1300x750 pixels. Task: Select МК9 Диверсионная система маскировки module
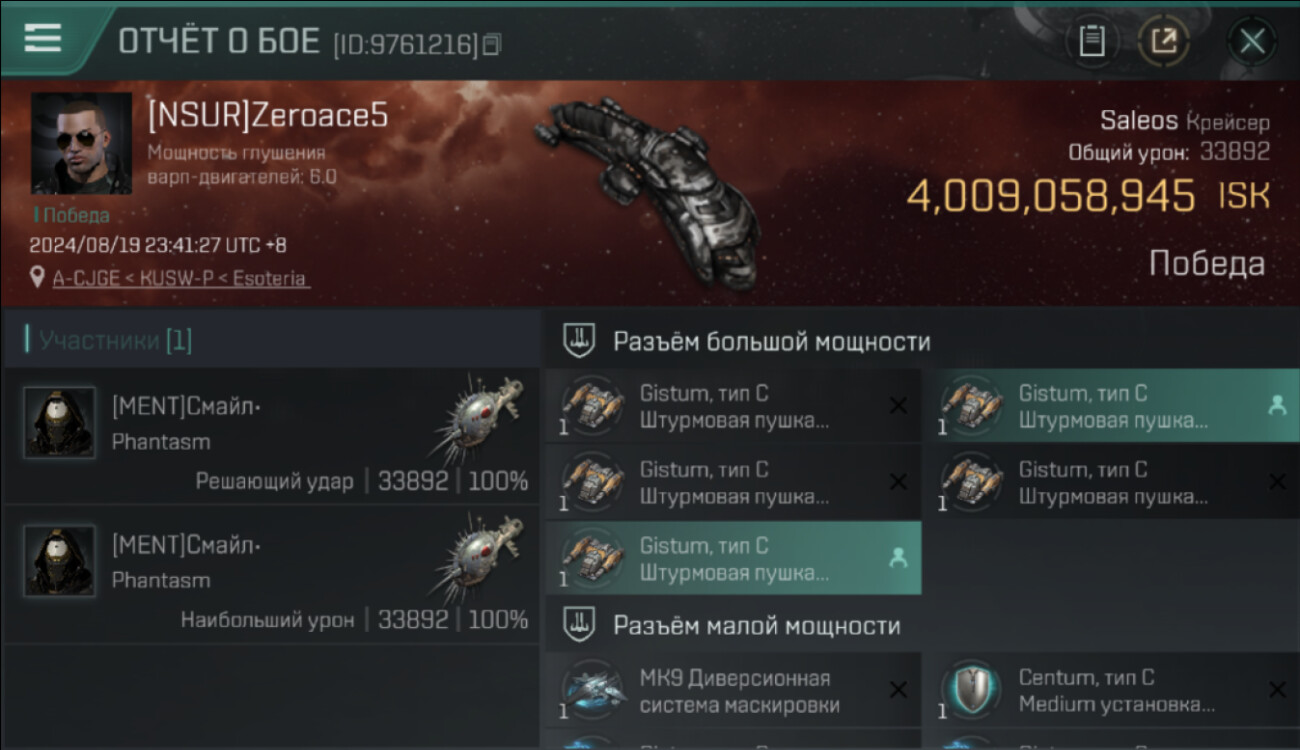(733, 691)
